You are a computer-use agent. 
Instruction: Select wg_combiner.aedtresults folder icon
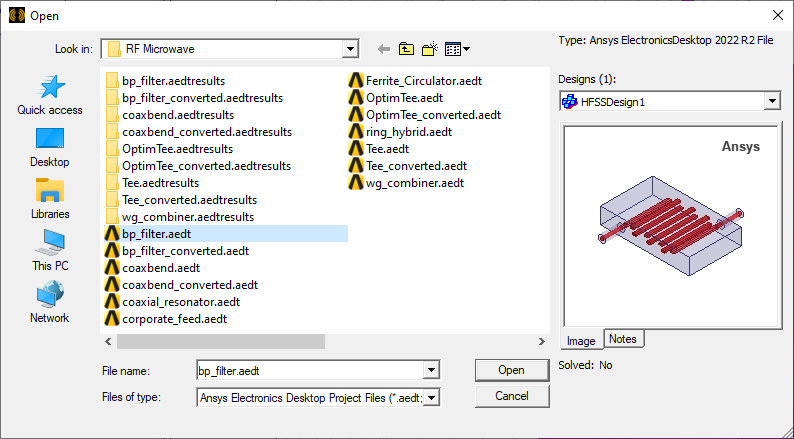click(x=112, y=217)
